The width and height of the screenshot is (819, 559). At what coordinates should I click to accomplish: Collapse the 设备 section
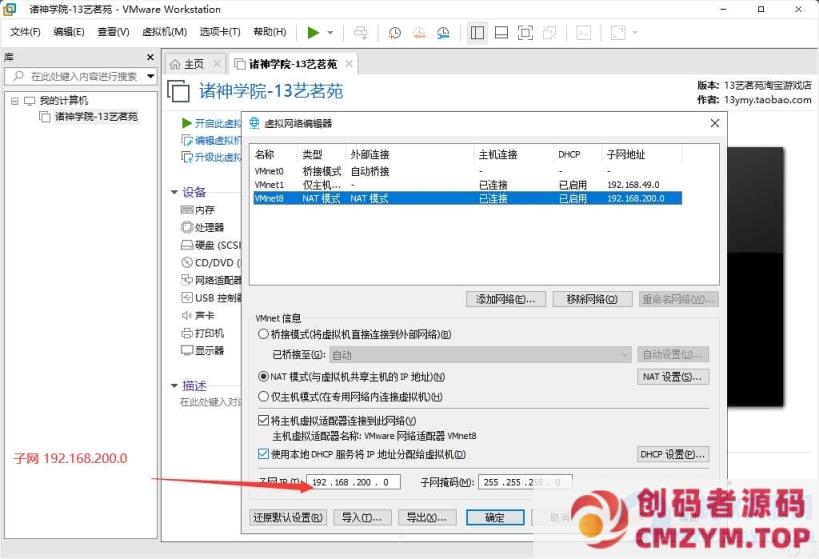coord(174,192)
